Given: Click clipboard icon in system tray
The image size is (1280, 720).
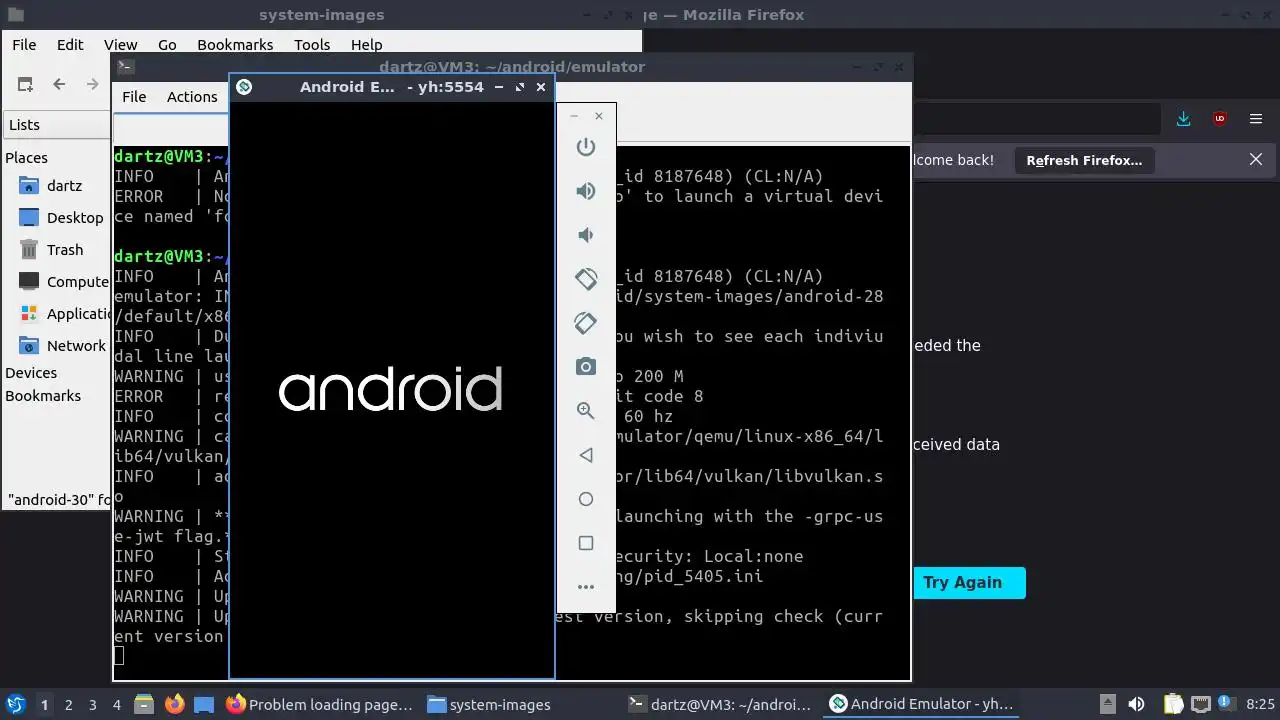Looking at the screenshot, I should coord(1173,705).
